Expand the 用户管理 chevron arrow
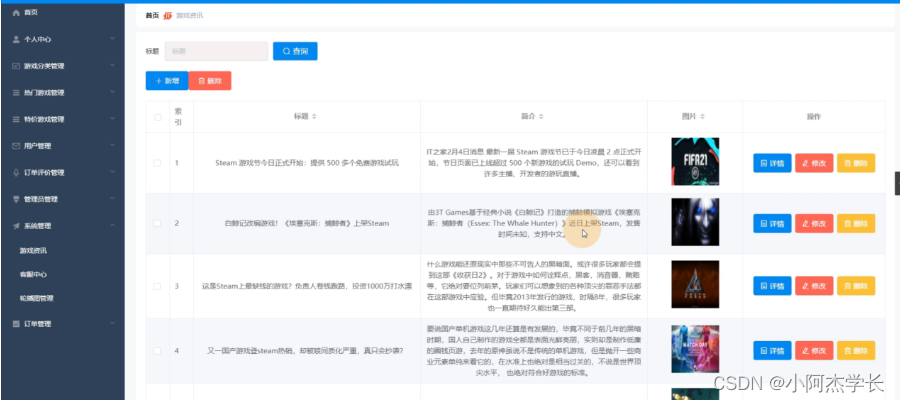This screenshot has height=402, width=900. pyautogui.click(x=112, y=145)
